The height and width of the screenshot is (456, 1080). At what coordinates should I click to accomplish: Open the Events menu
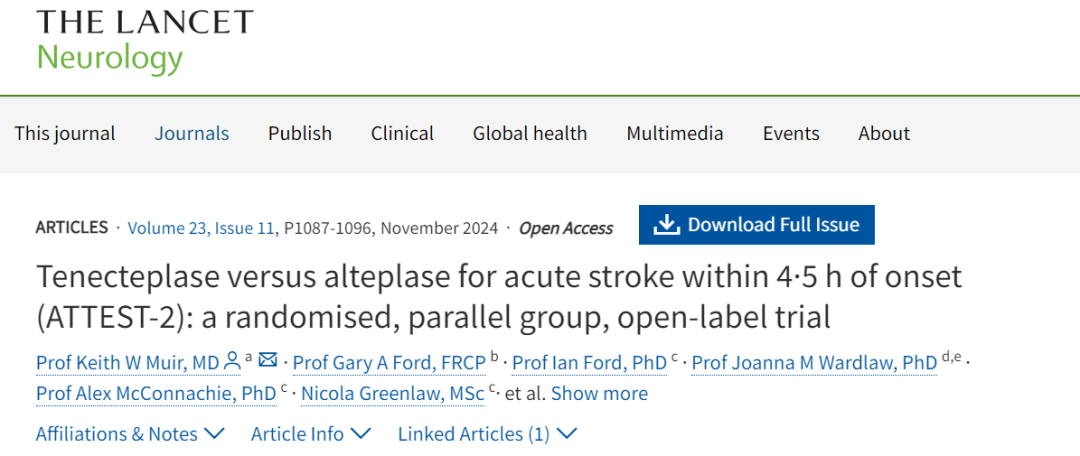[791, 133]
